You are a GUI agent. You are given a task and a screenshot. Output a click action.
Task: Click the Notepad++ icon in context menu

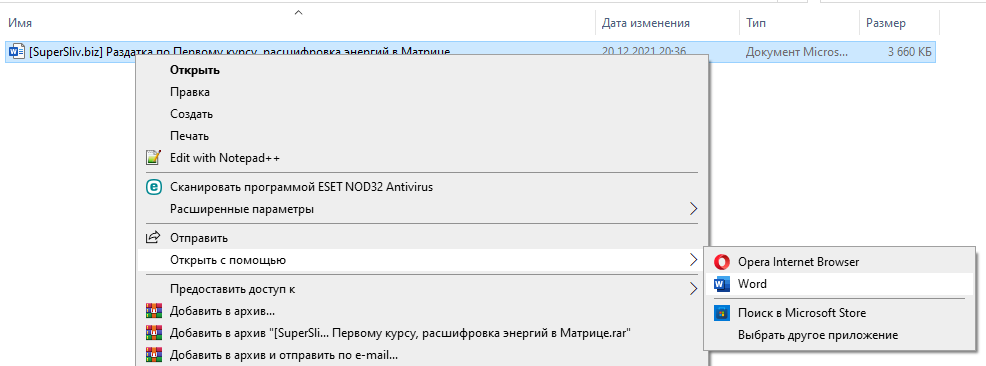(x=153, y=157)
